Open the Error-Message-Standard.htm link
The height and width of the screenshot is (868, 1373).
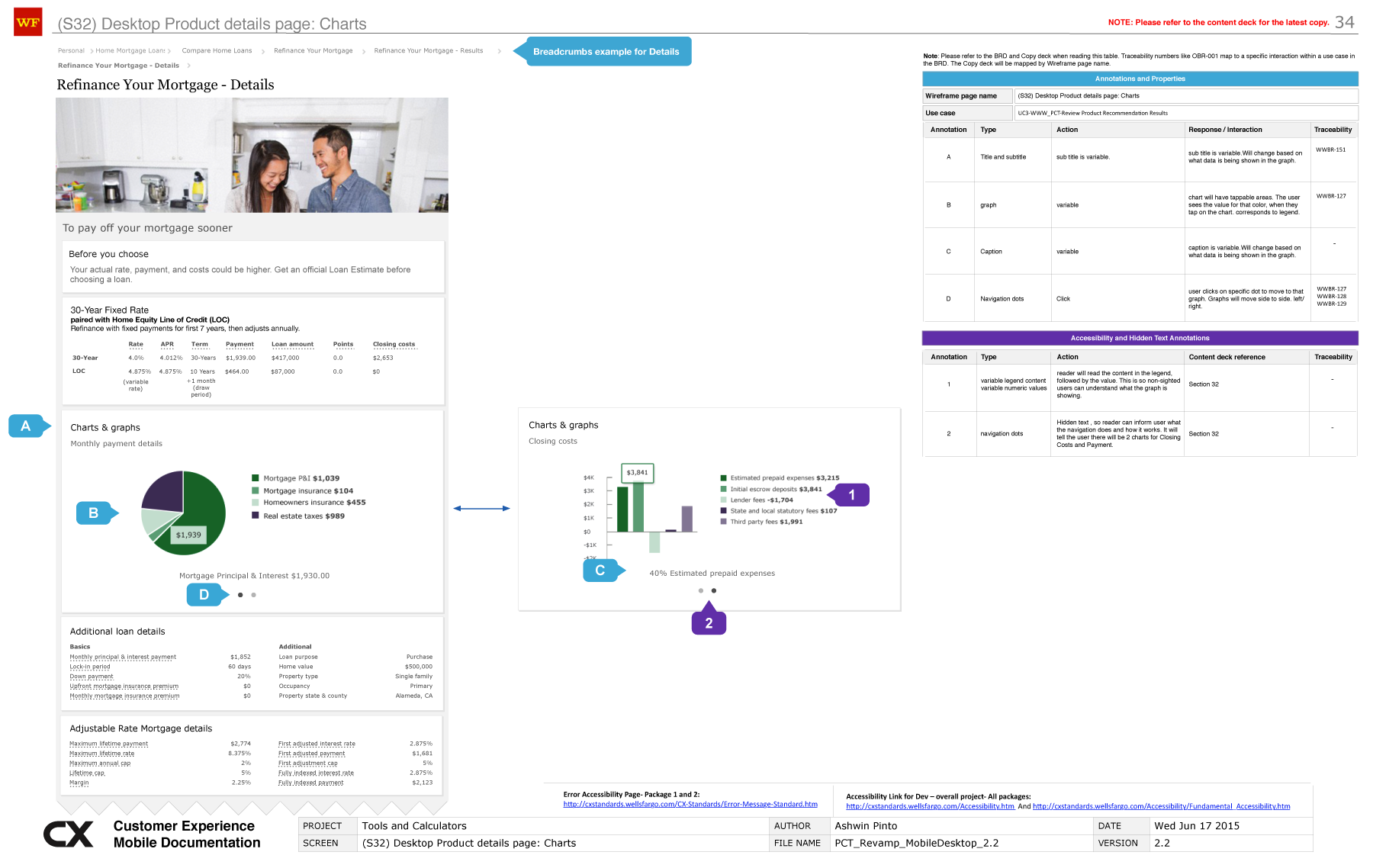pyautogui.click(x=690, y=804)
